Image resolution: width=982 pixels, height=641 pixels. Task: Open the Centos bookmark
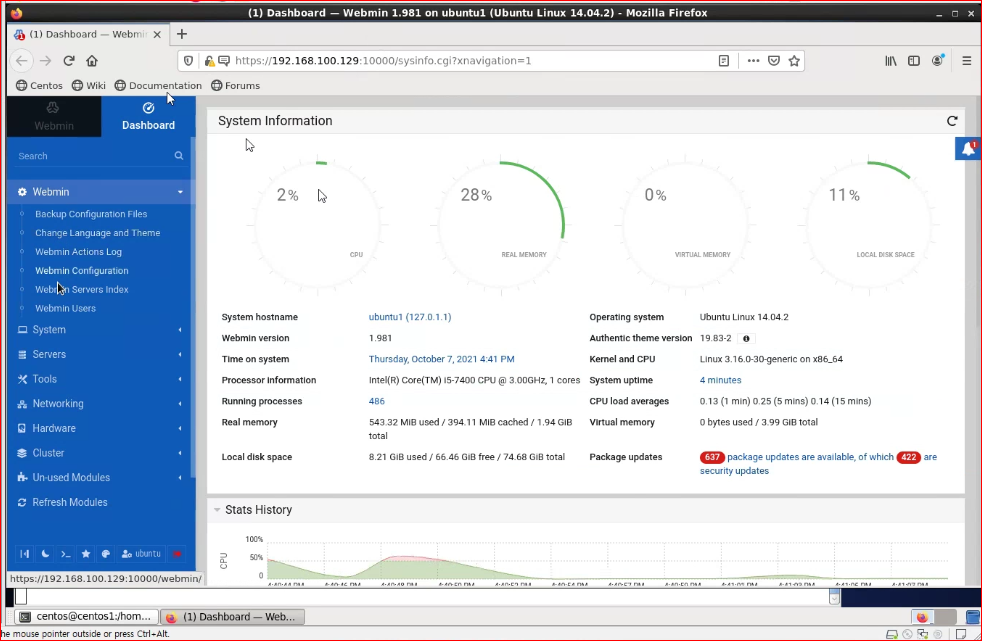click(39, 86)
